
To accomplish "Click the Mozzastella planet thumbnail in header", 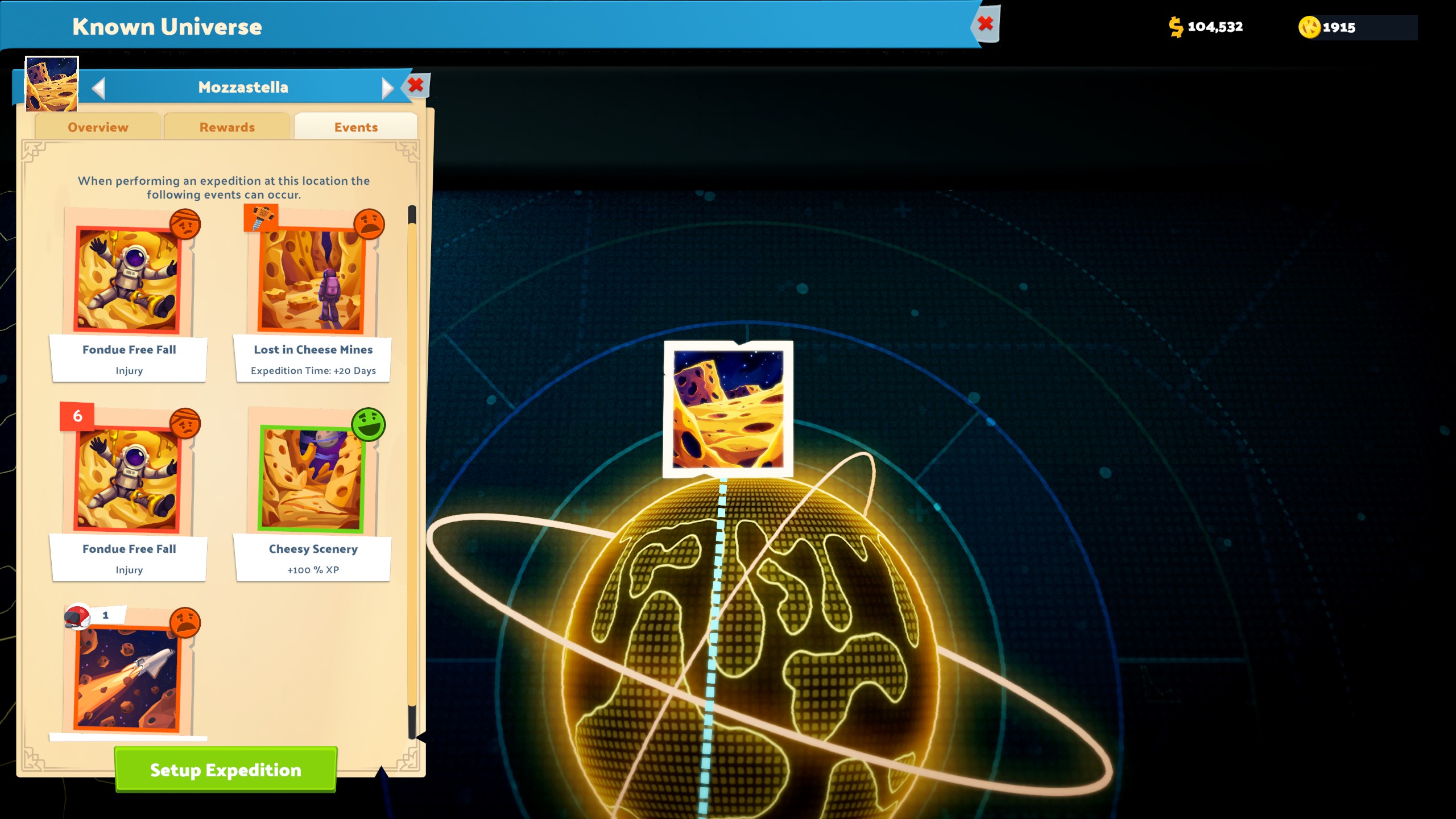I will (x=52, y=84).
